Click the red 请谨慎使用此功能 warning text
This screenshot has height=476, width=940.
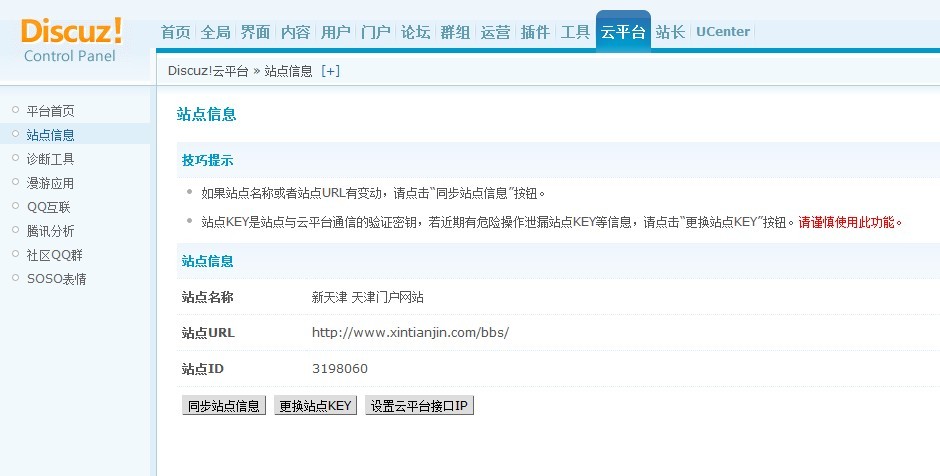[x=850, y=222]
